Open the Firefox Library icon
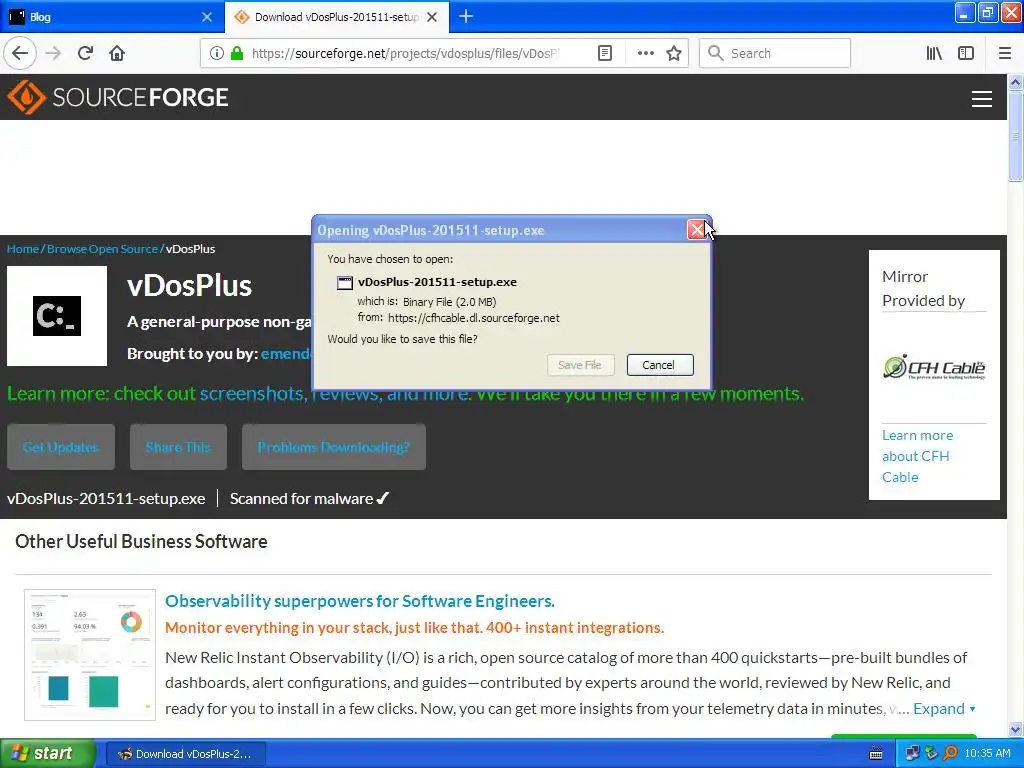This screenshot has width=1024, height=768. [x=934, y=53]
